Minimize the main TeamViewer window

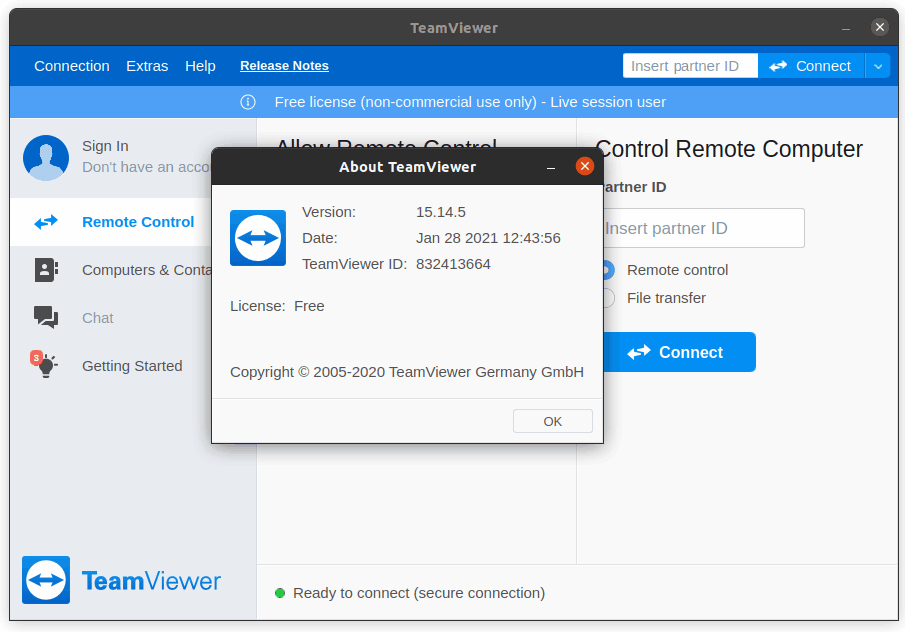click(x=846, y=28)
